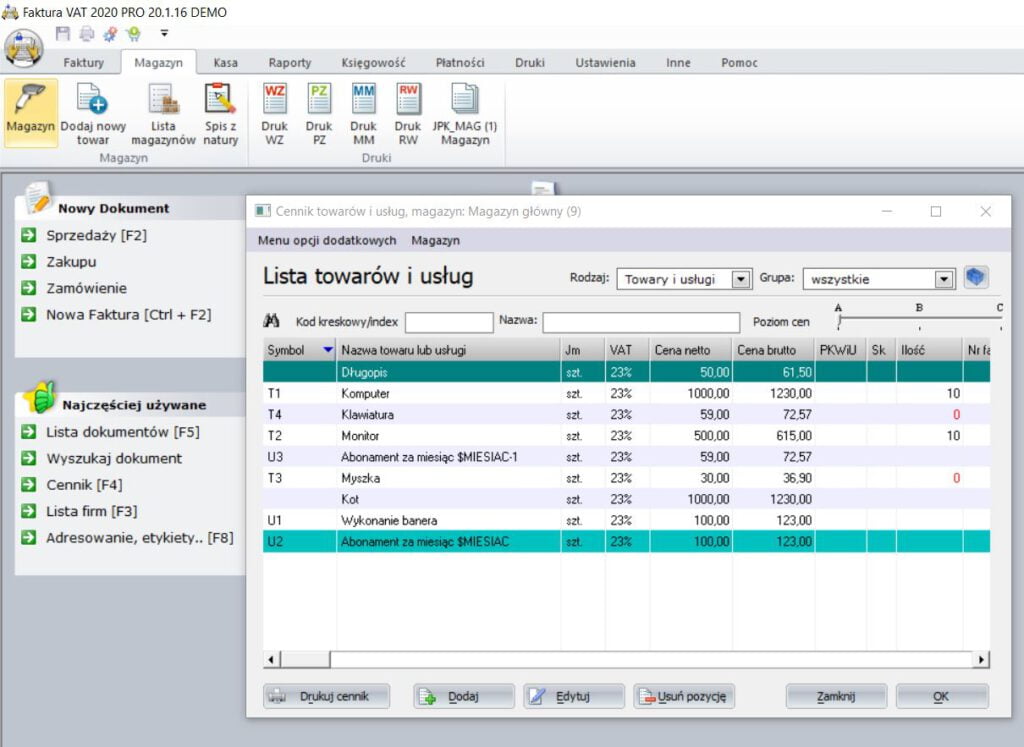This screenshot has width=1024, height=747.
Task: Click the Druk WZ document icon
Action: click(x=274, y=99)
